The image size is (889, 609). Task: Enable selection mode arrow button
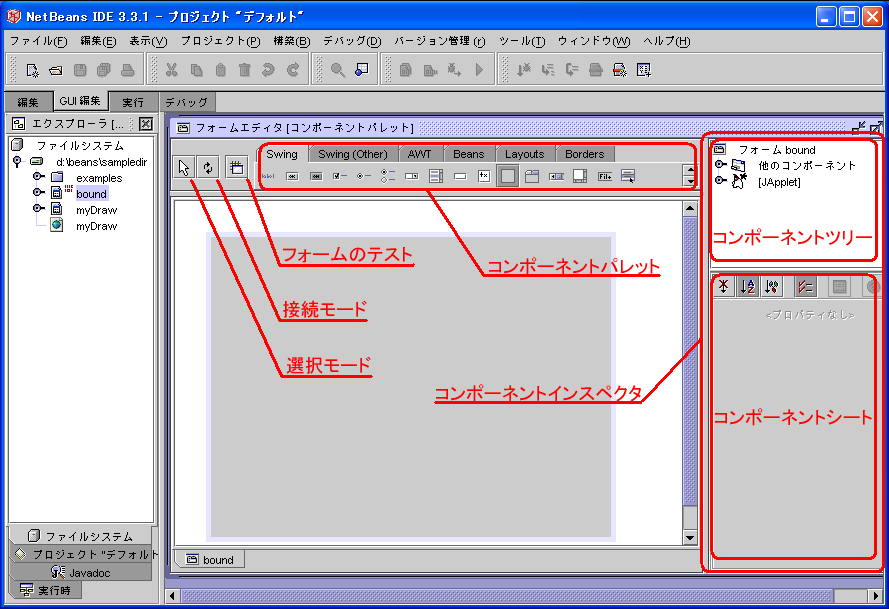click(184, 167)
